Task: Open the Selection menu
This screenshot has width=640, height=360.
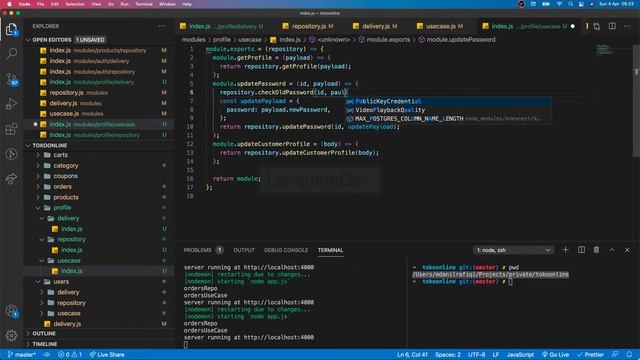Action: click(x=75, y=4)
